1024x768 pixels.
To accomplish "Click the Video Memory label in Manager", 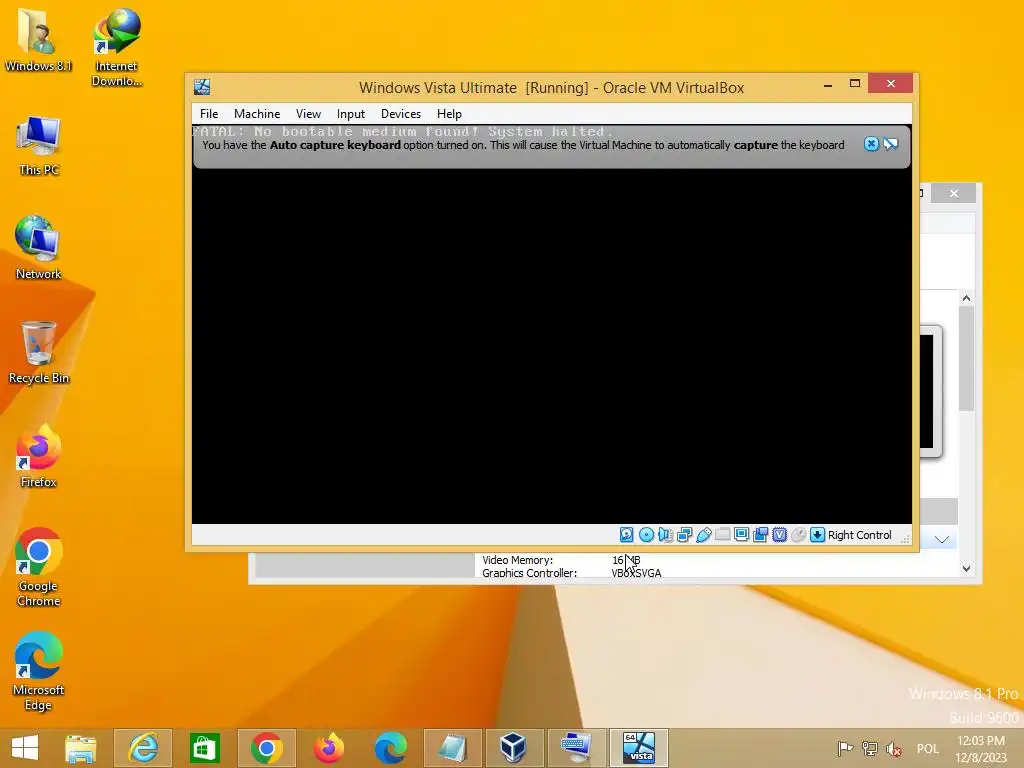I will point(517,560).
